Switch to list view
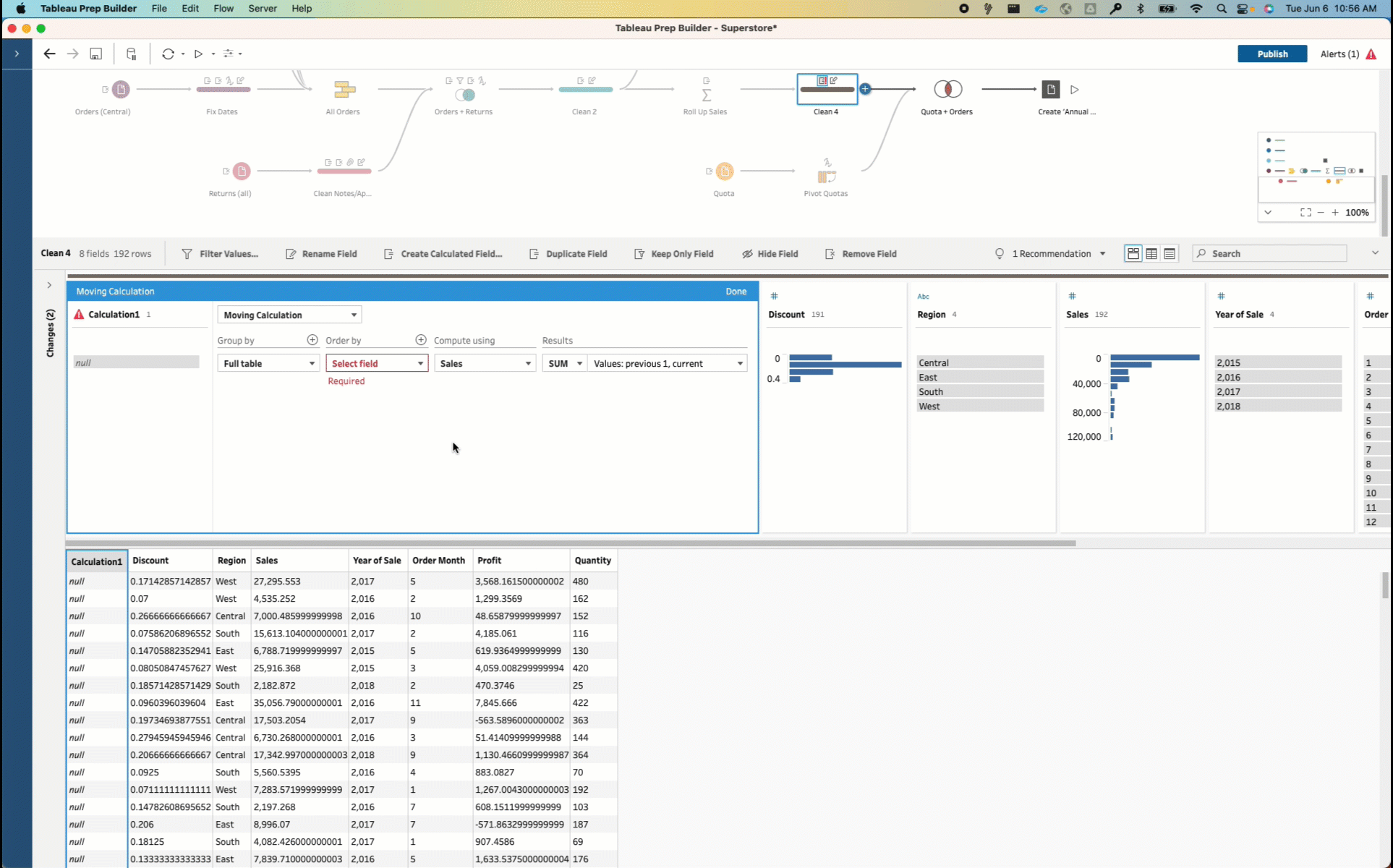 point(1170,254)
